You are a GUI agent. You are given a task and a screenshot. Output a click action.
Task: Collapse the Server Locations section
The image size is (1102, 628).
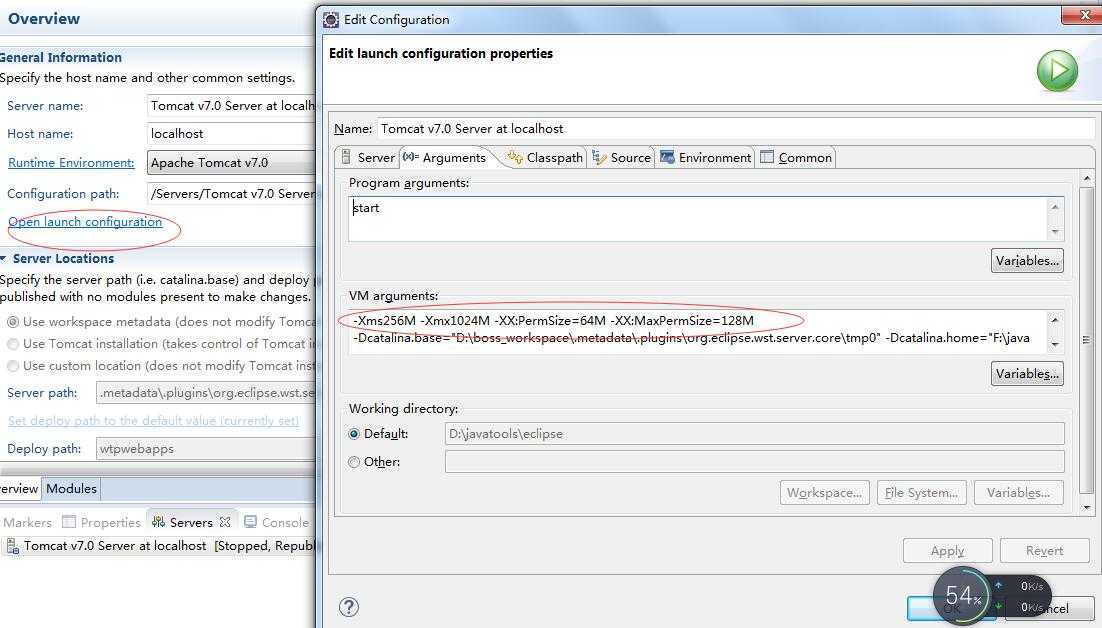click(4, 259)
